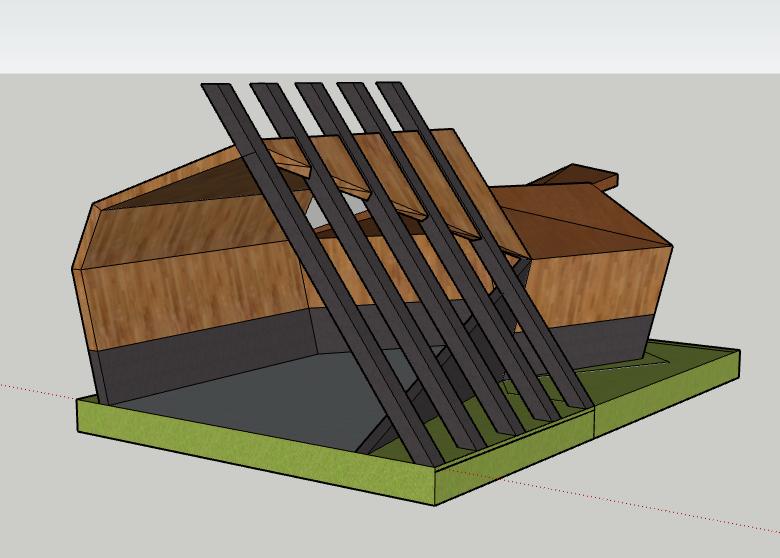The height and width of the screenshot is (558, 780).
Task: Select the small wooden flap atop right roof
Action: click(577, 176)
